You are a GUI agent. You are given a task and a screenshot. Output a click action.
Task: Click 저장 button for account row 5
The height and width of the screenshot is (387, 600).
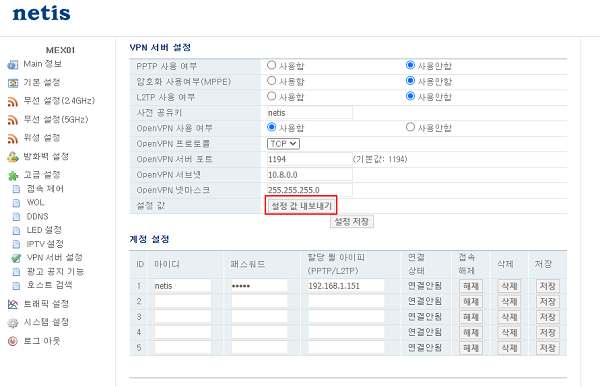pyautogui.click(x=548, y=348)
